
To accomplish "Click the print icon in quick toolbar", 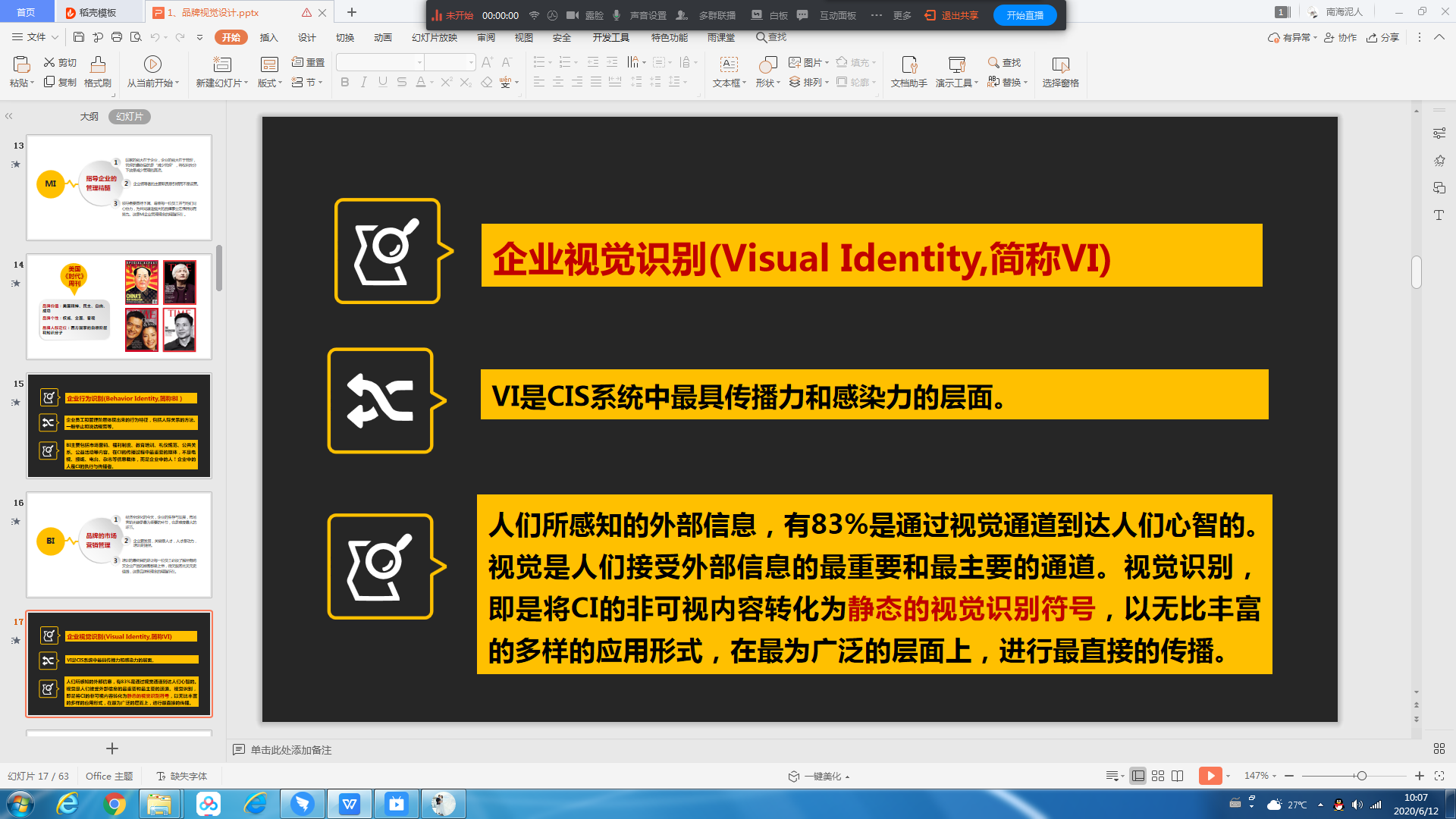I will coord(116,36).
